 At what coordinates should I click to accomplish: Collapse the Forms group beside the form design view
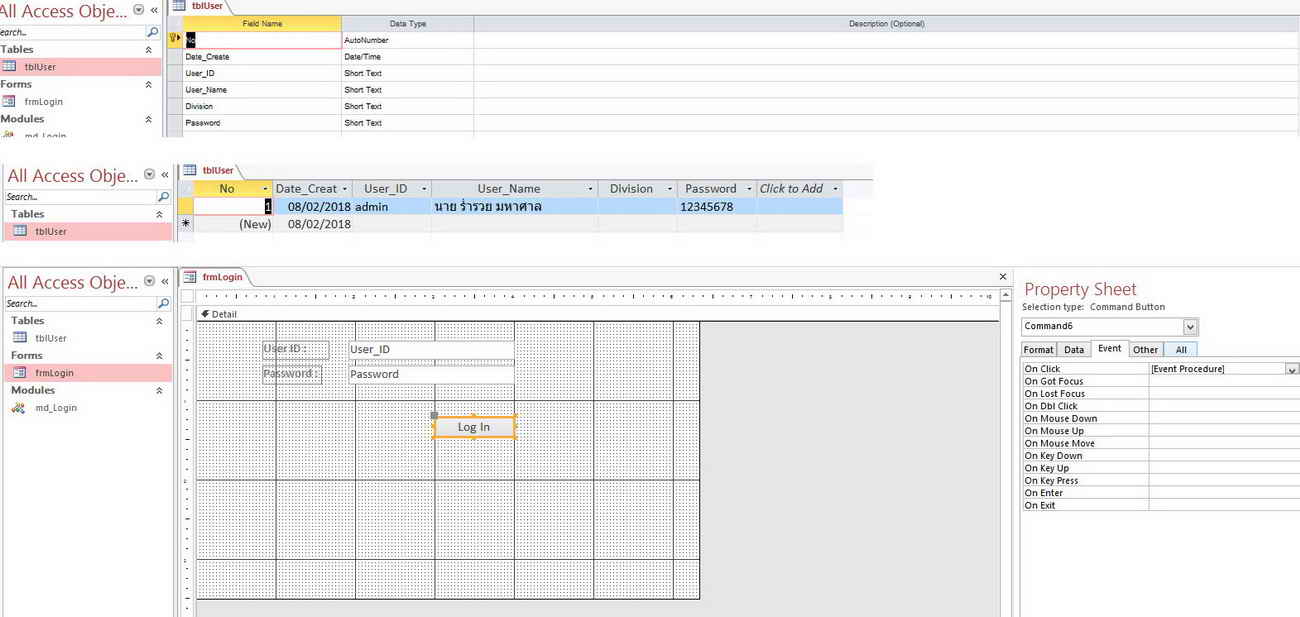point(159,356)
